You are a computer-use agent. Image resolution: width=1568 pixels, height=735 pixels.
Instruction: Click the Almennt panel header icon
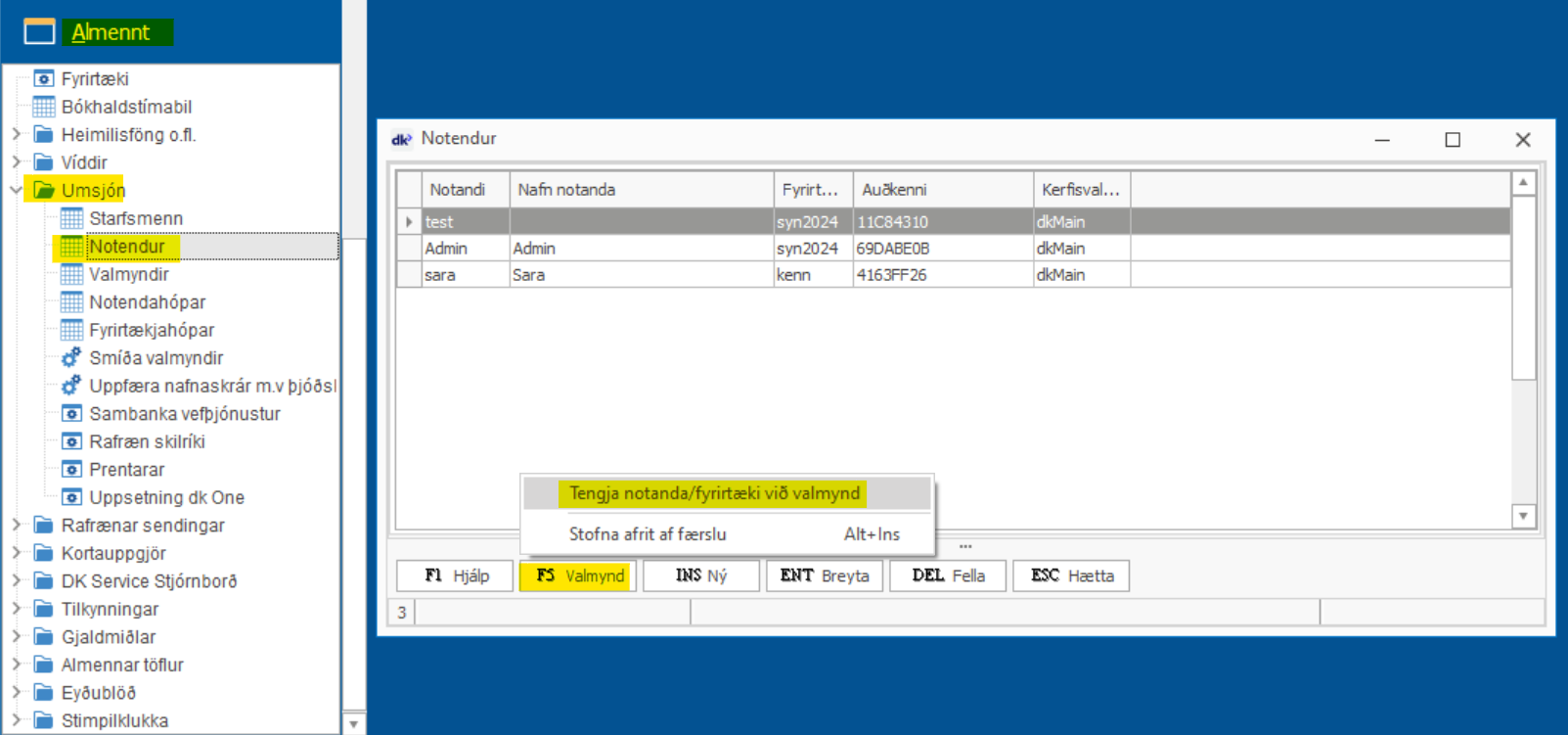(39, 32)
